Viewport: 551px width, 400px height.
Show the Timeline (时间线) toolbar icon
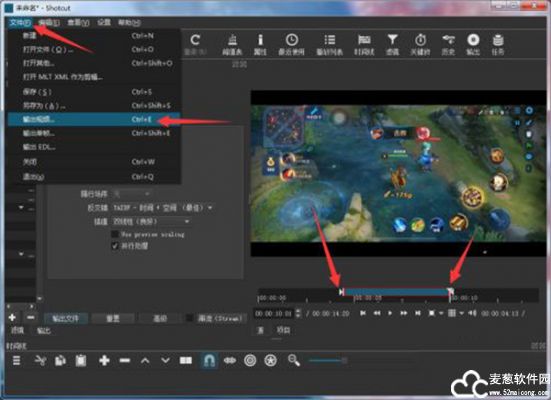coord(364,40)
